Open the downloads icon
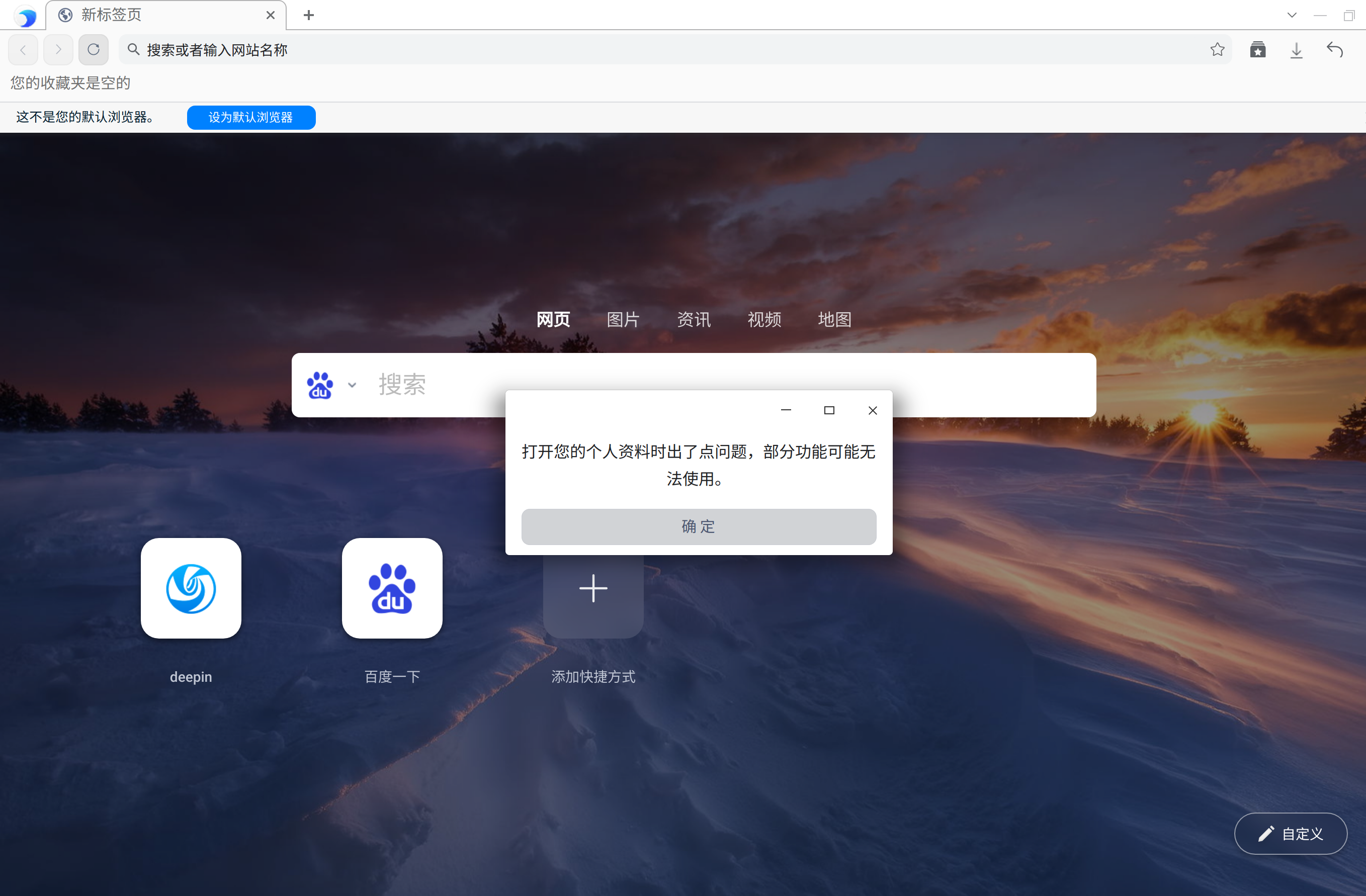The width and height of the screenshot is (1366, 896). [x=1296, y=50]
